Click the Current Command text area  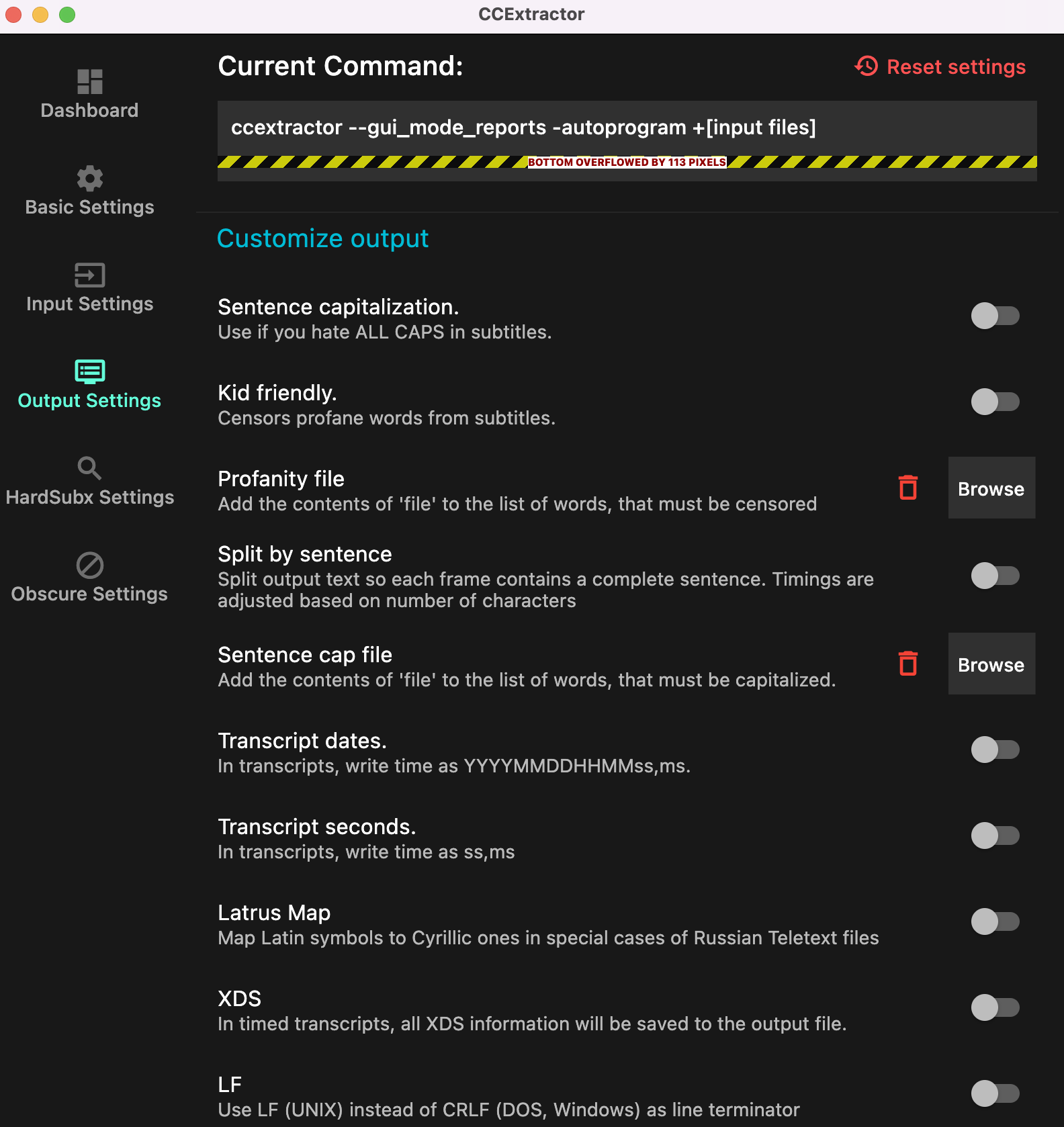pyautogui.click(x=625, y=128)
